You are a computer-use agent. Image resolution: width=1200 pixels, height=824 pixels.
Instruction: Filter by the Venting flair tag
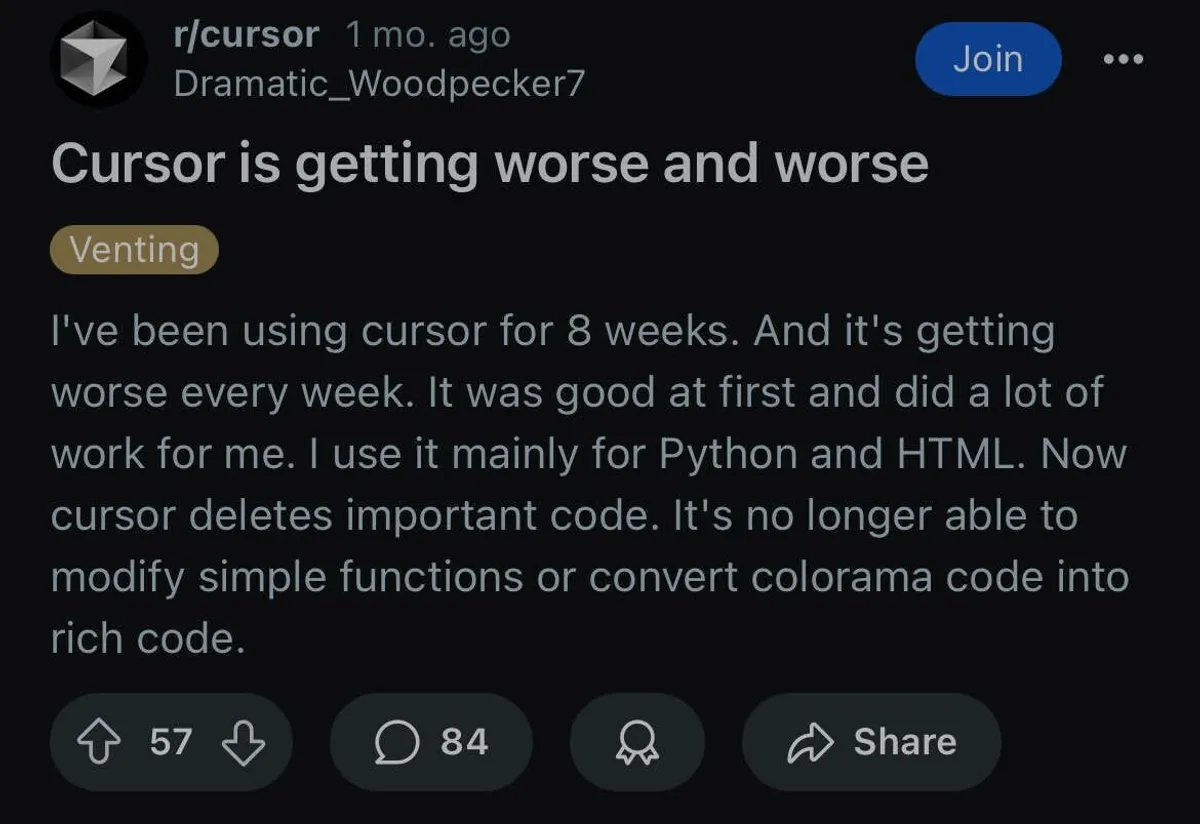tap(134, 248)
